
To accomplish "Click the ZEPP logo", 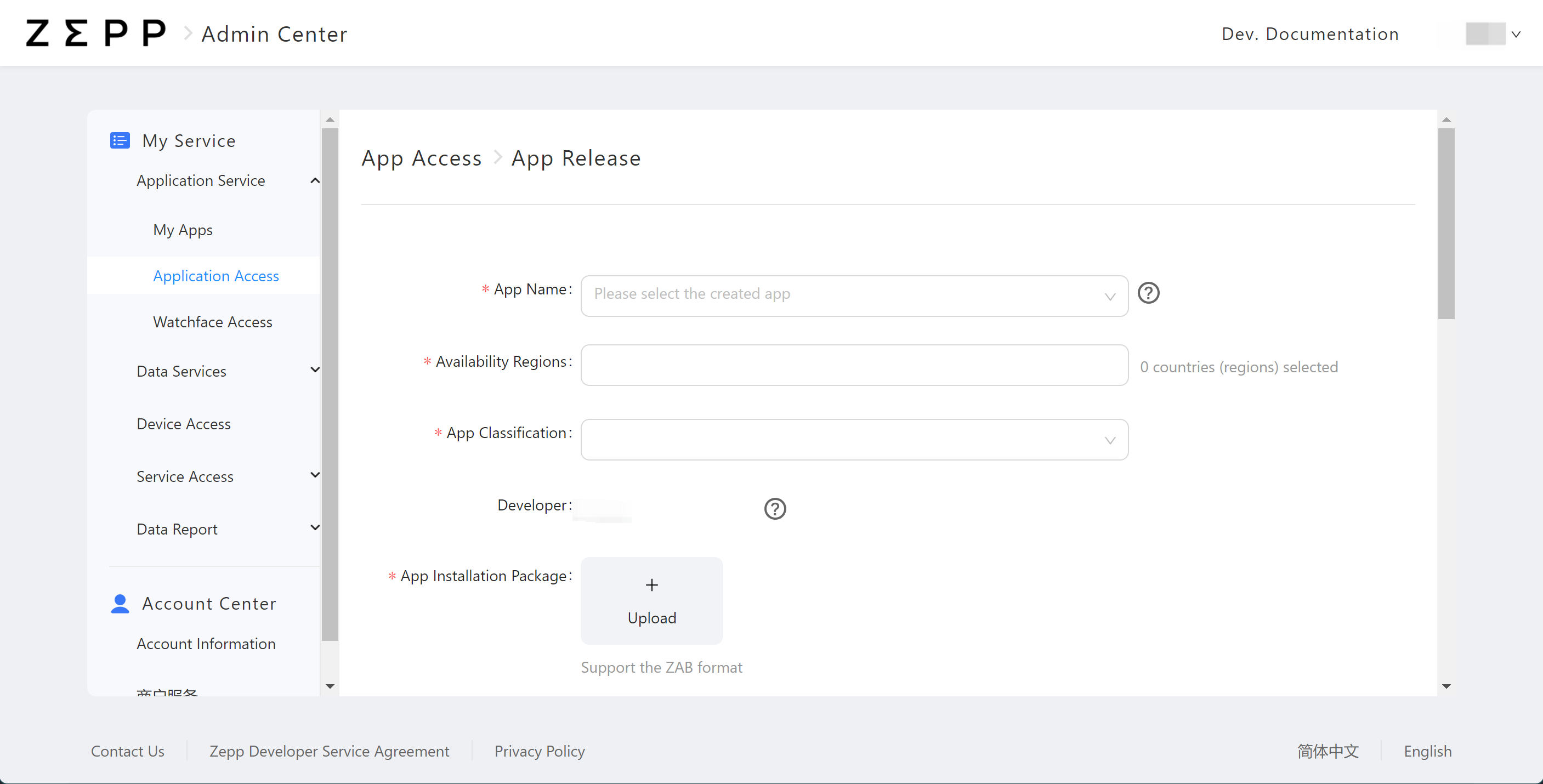I will click(x=96, y=33).
